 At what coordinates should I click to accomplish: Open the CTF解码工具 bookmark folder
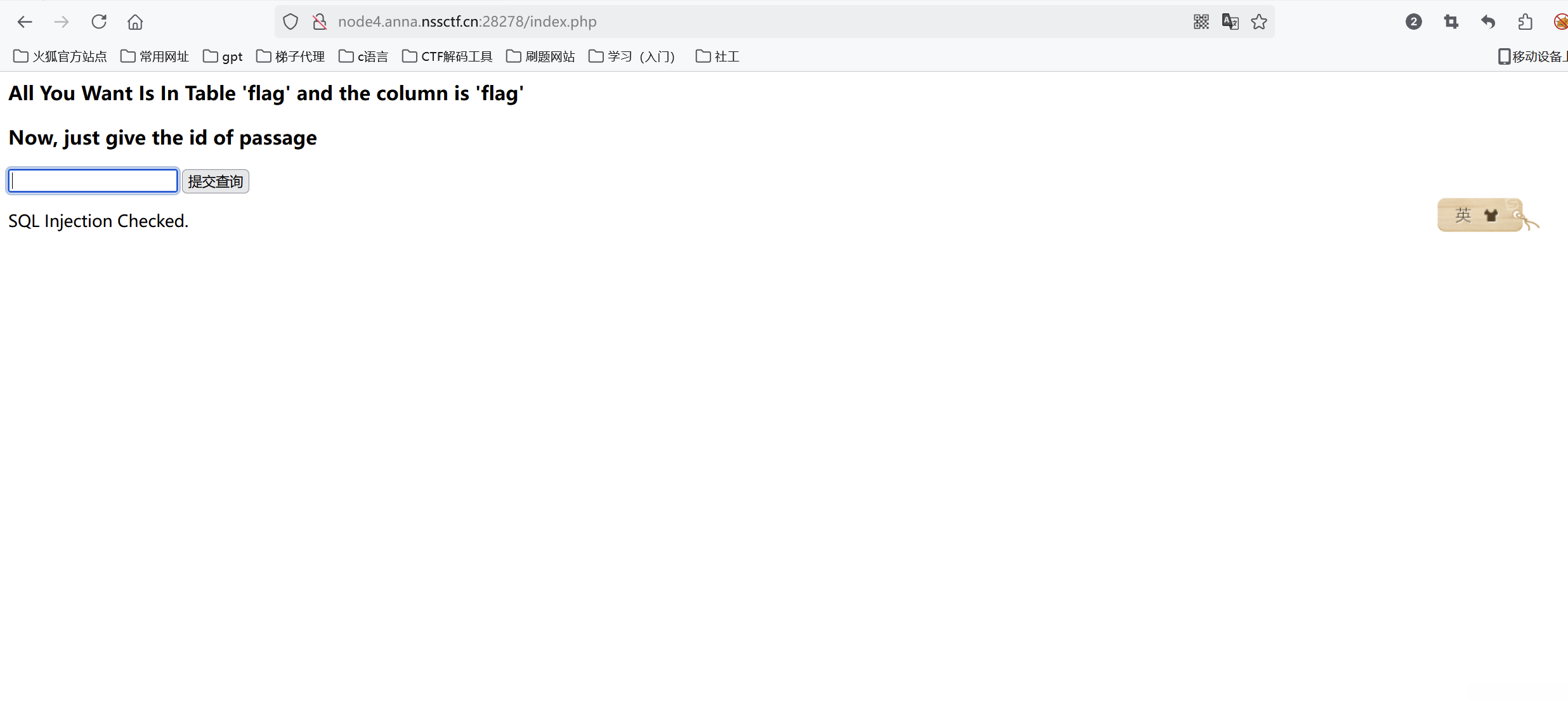coord(447,56)
